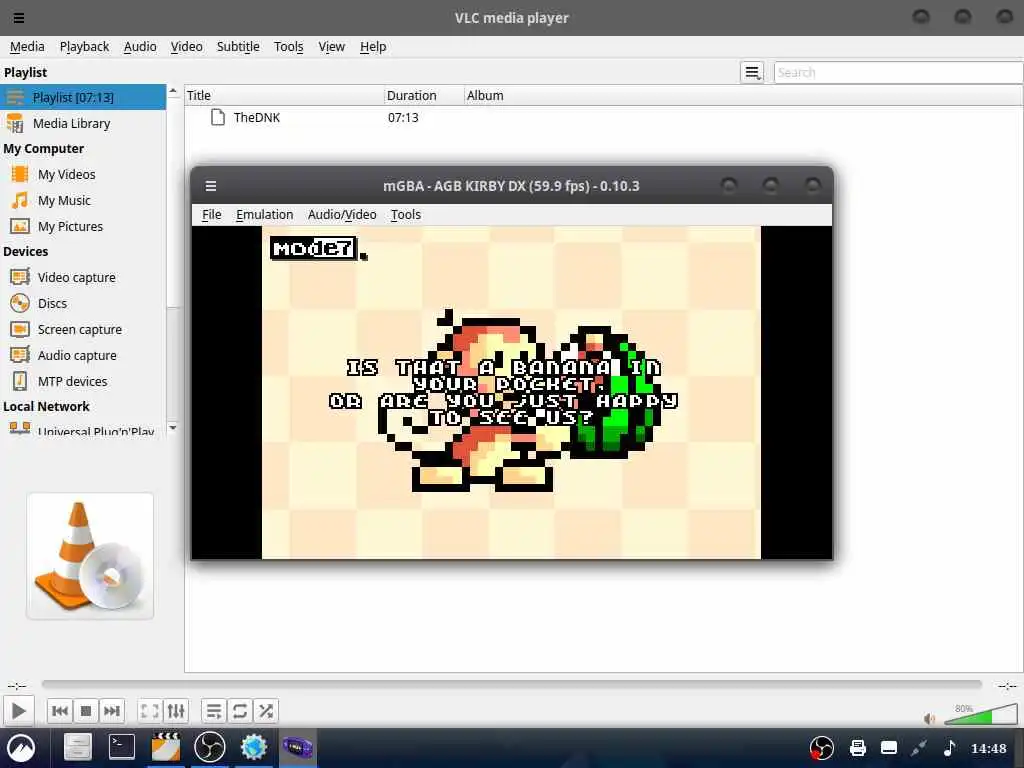Open the VLC Video menu
The width and height of the screenshot is (1024, 768).
point(186,46)
